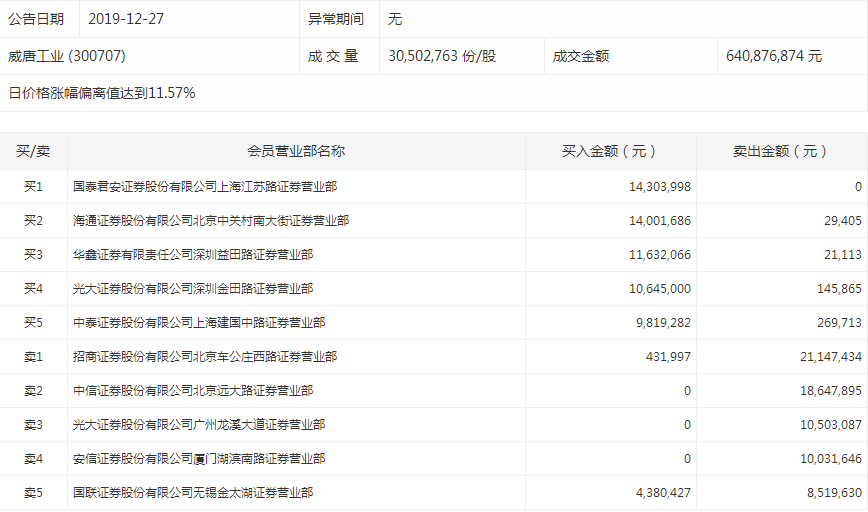The width and height of the screenshot is (868, 512).
Task: Click sell amount 21,113
Action: pyautogui.click(x=843, y=255)
